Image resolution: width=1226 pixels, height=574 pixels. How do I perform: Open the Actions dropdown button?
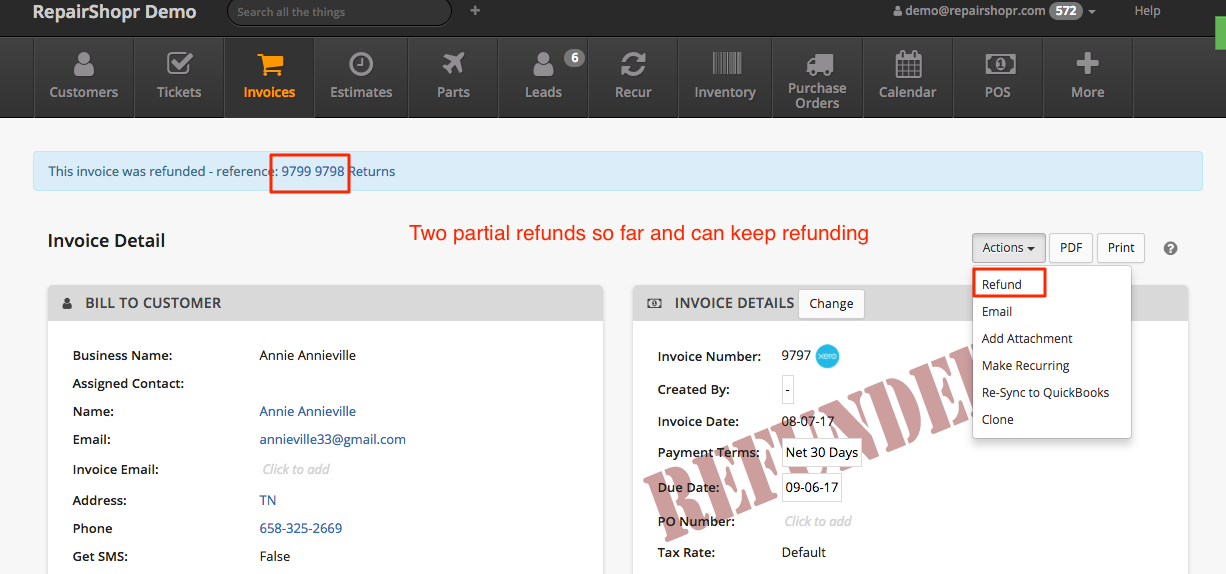[1009, 248]
